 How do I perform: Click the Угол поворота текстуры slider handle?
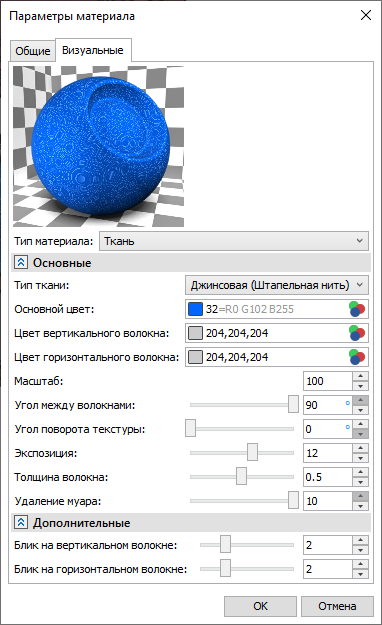click(191, 428)
